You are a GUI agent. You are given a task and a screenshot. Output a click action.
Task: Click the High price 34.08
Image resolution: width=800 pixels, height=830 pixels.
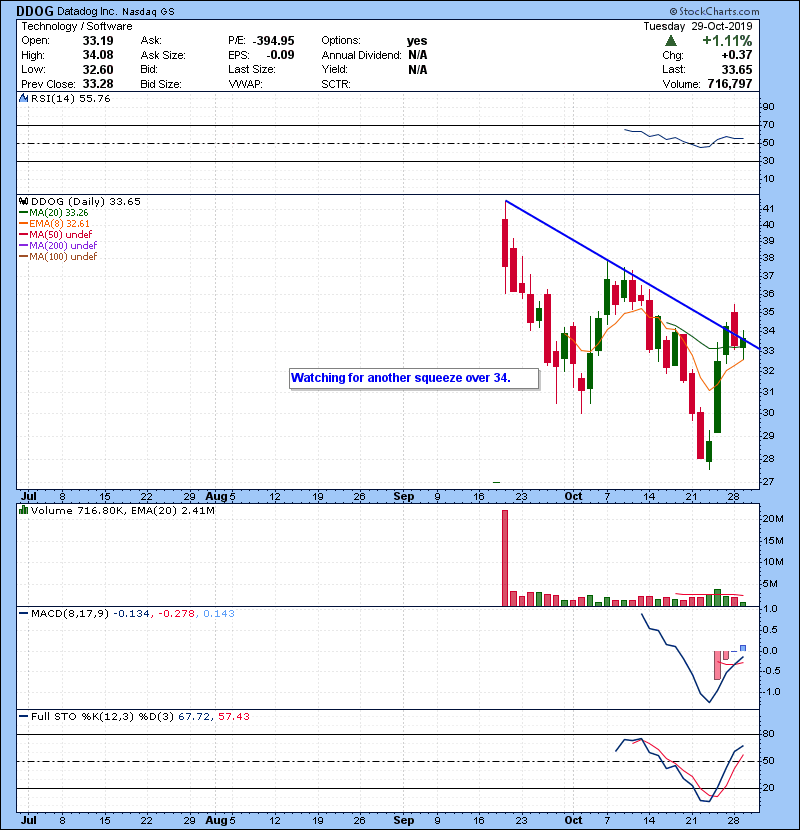pos(97,55)
